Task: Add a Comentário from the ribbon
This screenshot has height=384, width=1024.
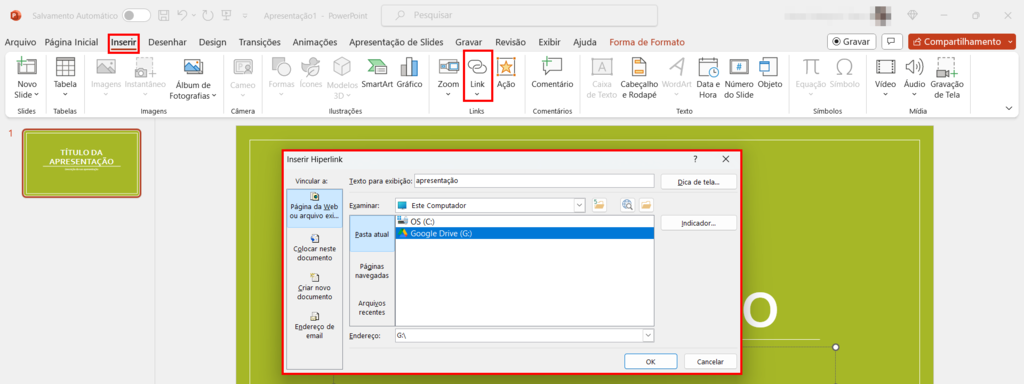Action: tap(552, 73)
